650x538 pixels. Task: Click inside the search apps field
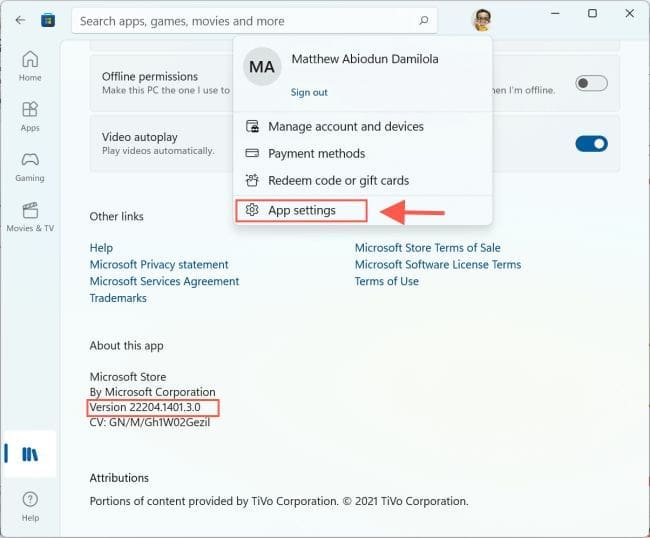click(x=240, y=20)
